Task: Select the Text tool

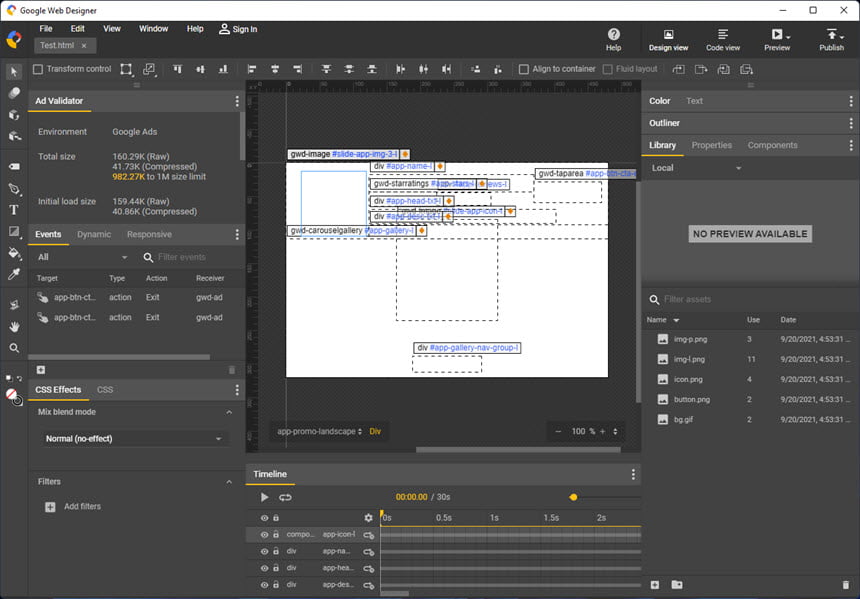Action: coord(14,210)
